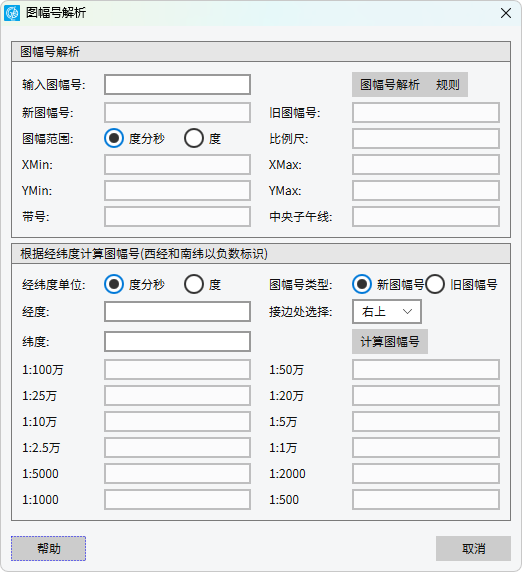Click the 图幅号解析 规则 button

410,85
